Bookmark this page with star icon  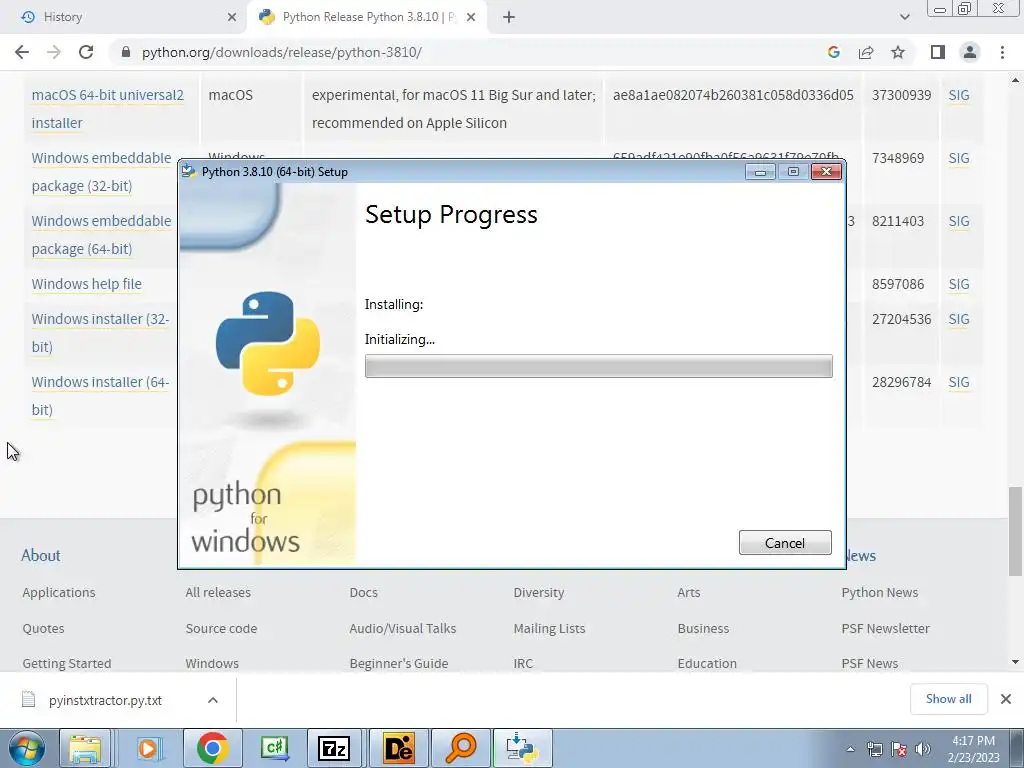tap(898, 52)
